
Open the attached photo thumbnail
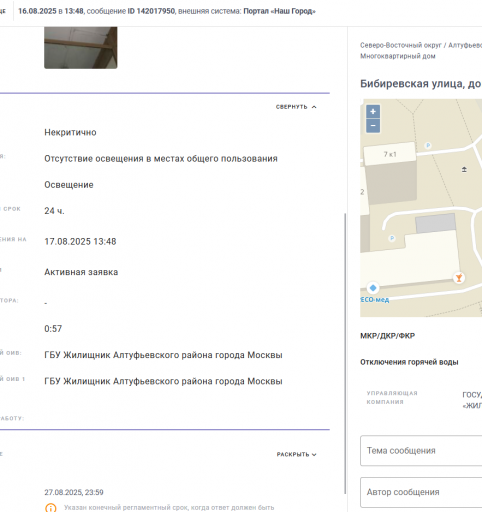point(81,48)
